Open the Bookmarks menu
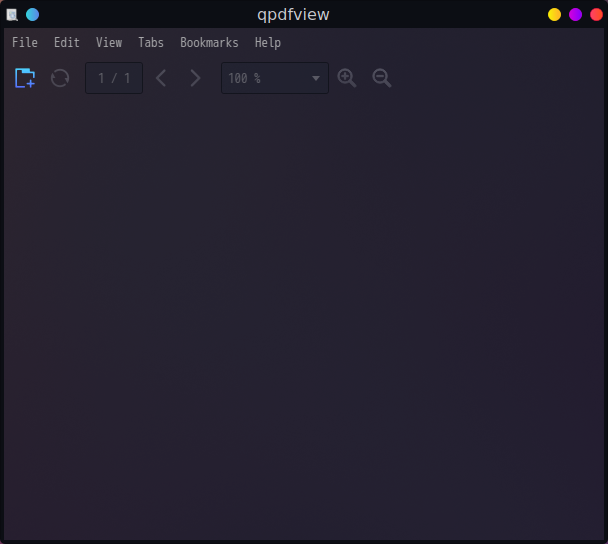Viewport: 608px width, 544px height. [x=209, y=42]
